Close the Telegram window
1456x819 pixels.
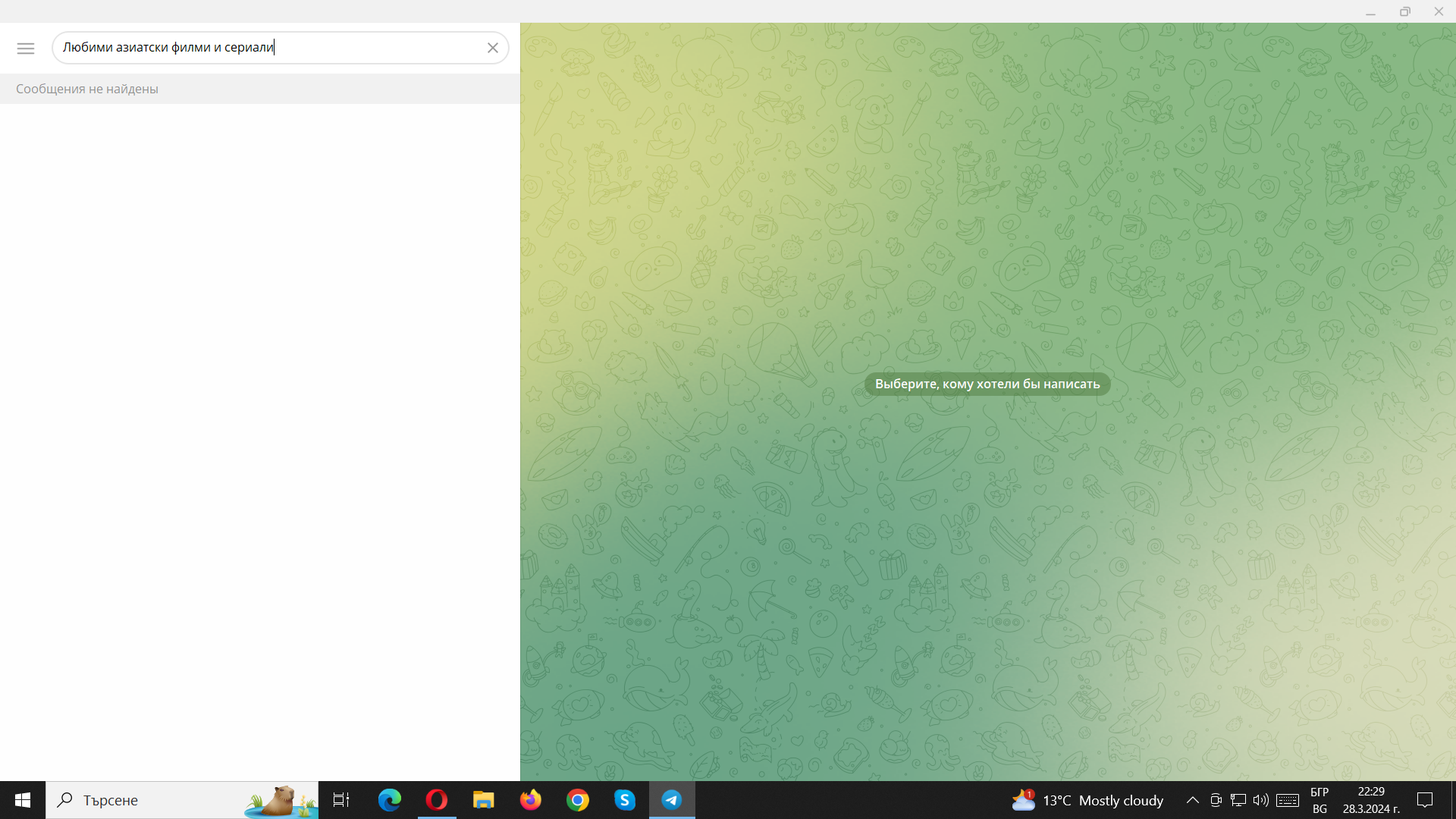1439,11
